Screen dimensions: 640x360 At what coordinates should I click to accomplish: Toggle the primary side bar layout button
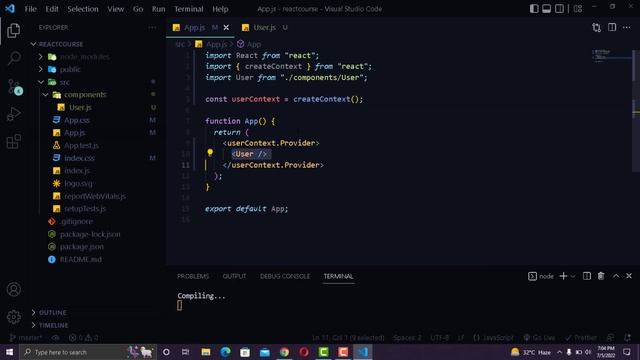[x=534, y=9]
